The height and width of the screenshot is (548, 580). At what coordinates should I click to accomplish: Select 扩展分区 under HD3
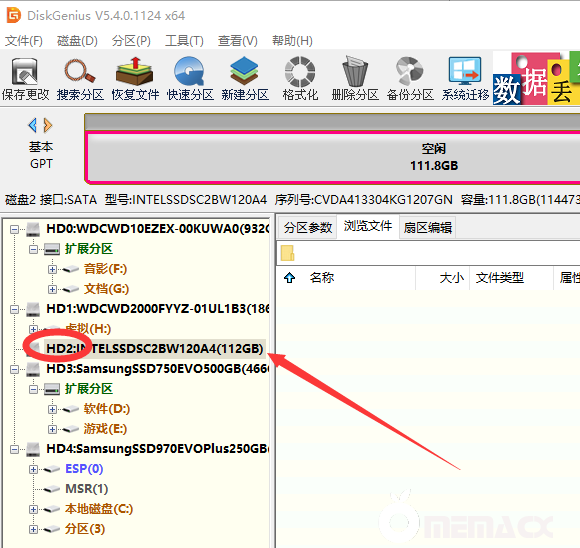89,389
